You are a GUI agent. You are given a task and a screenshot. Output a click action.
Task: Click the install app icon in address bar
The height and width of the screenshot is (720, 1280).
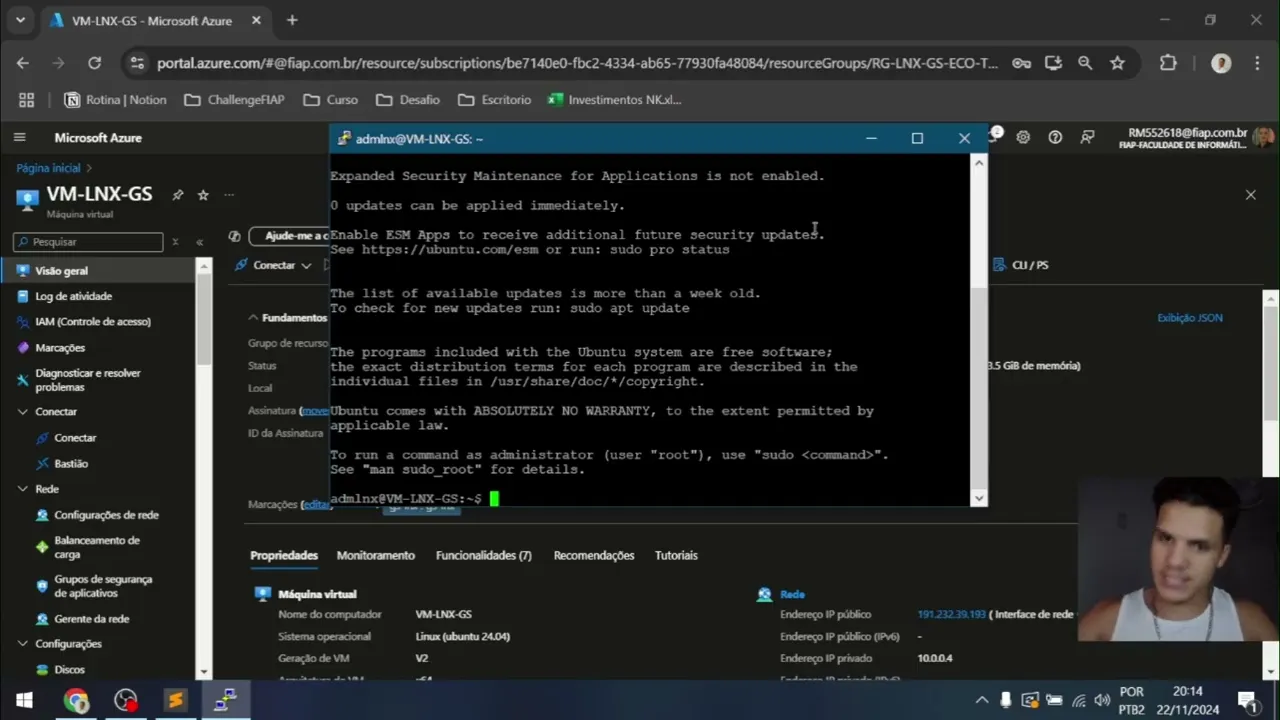(x=1053, y=63)
